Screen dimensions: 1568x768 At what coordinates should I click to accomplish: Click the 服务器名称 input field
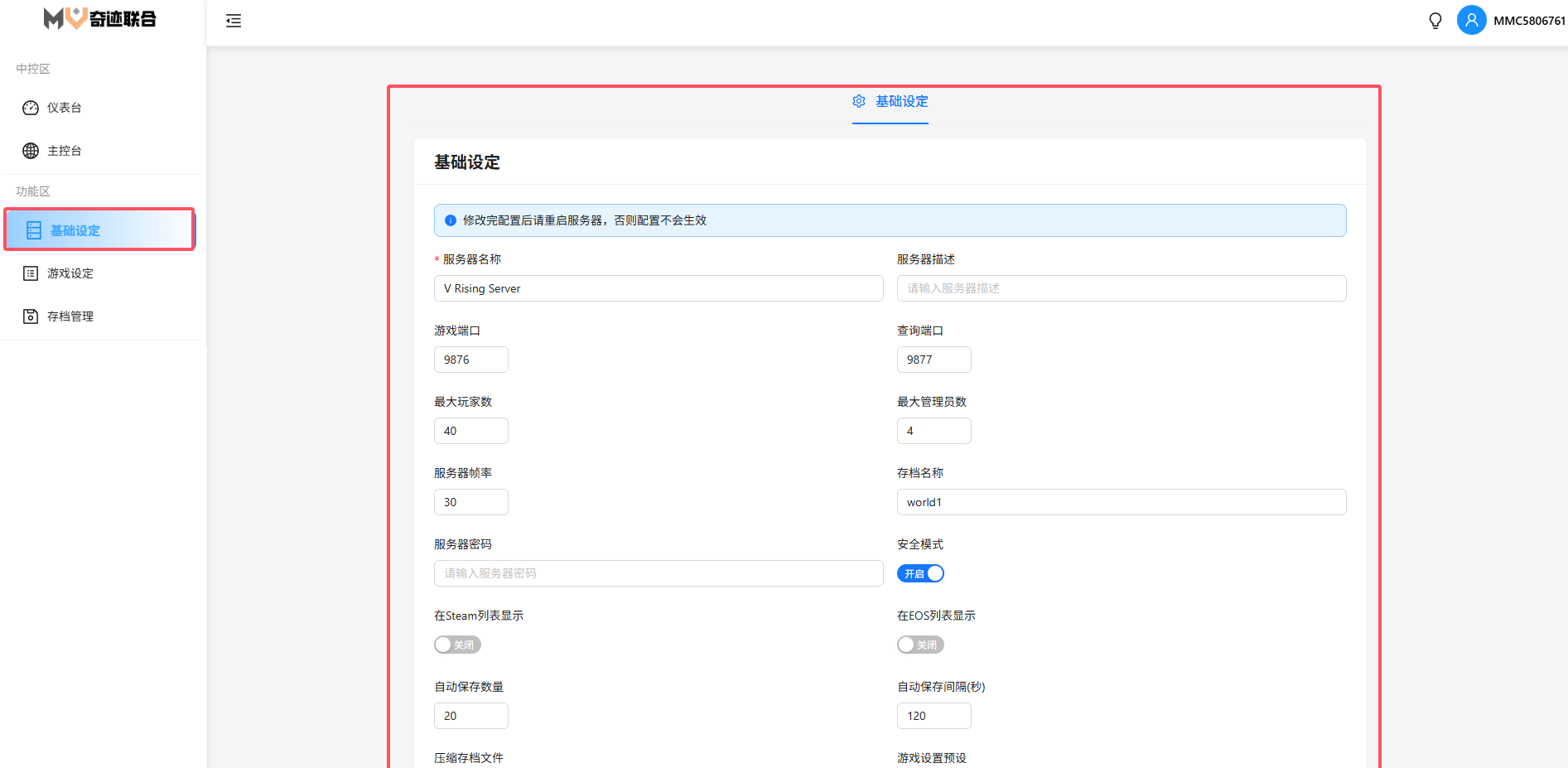coord(659,288)
